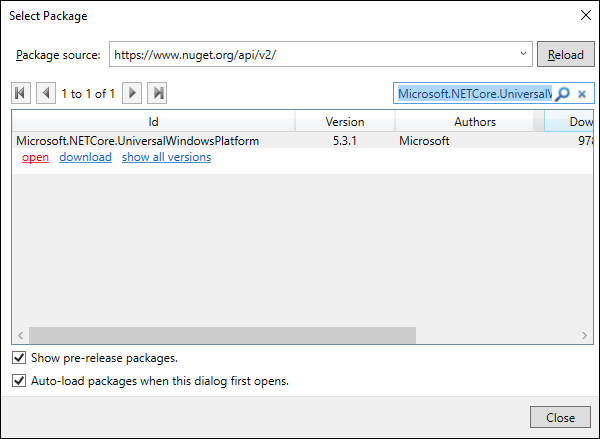Open the package via the 'open' link
The width and height of the screenshot is (600, 439).
click(35, 158)
